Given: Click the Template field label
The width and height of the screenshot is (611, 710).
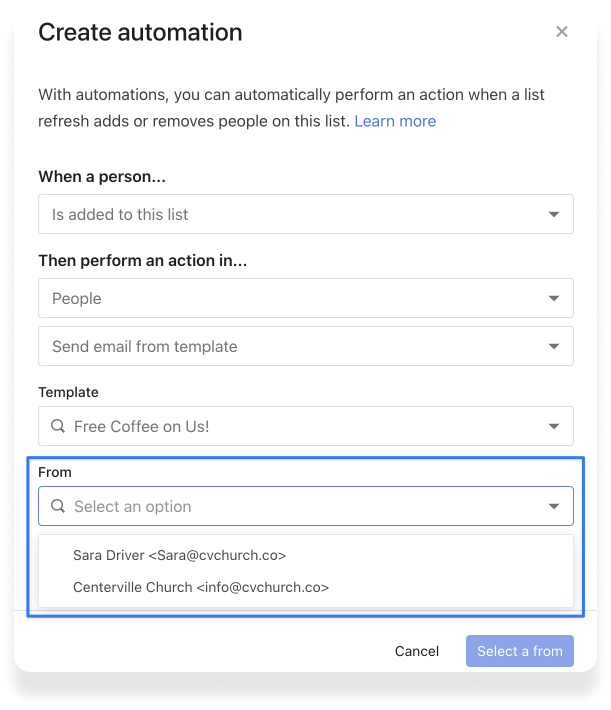Looking at the screenshot, I should coord(68,392).
